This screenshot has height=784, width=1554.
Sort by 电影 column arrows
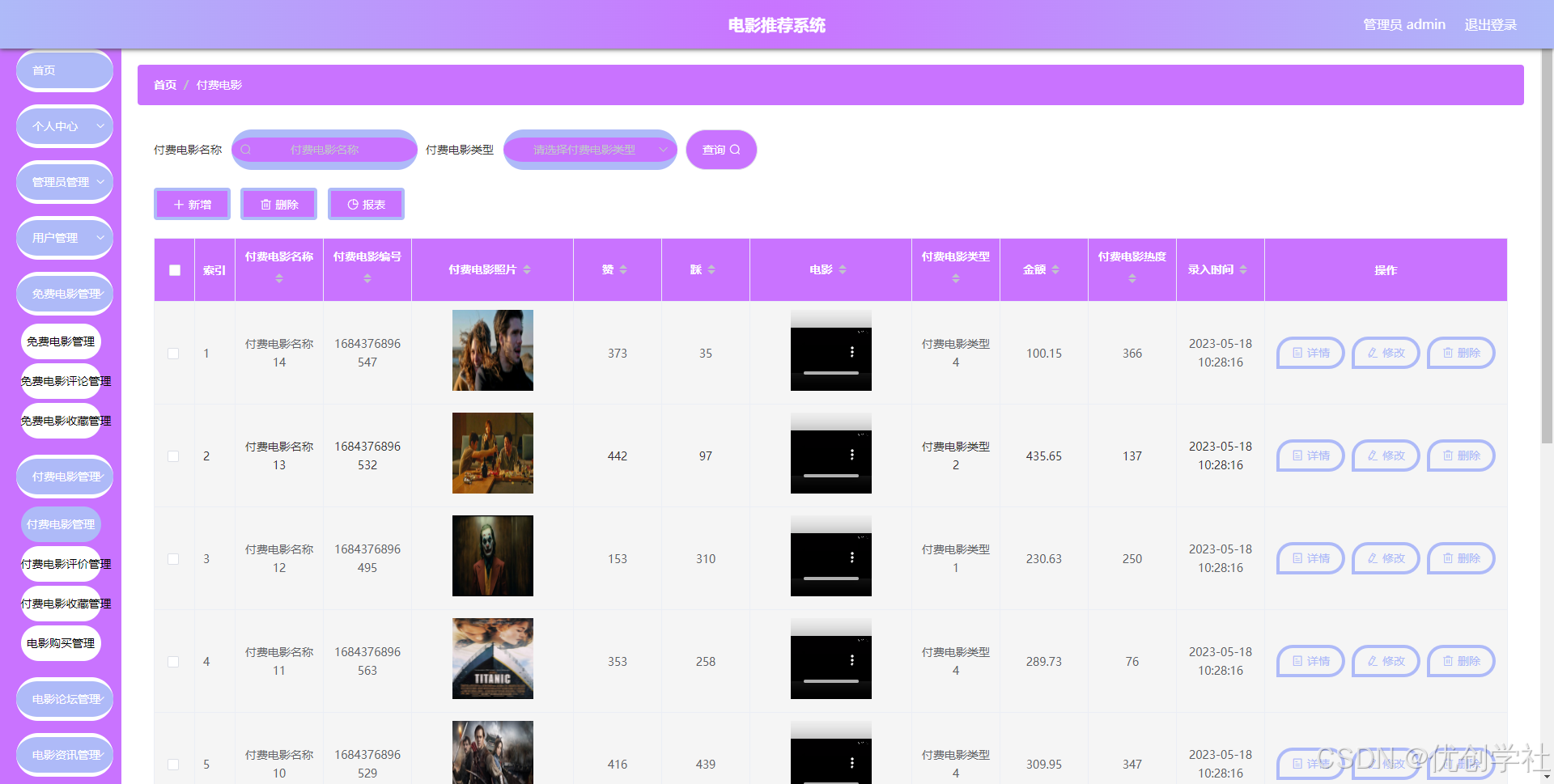point(843,269)
